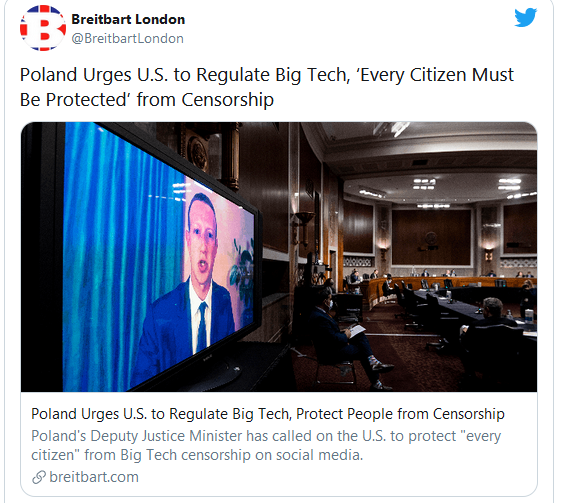Click description line 'citizen" from Big Tech censorship'
This screenshot has width=586, height=503.
coord(197,455)
